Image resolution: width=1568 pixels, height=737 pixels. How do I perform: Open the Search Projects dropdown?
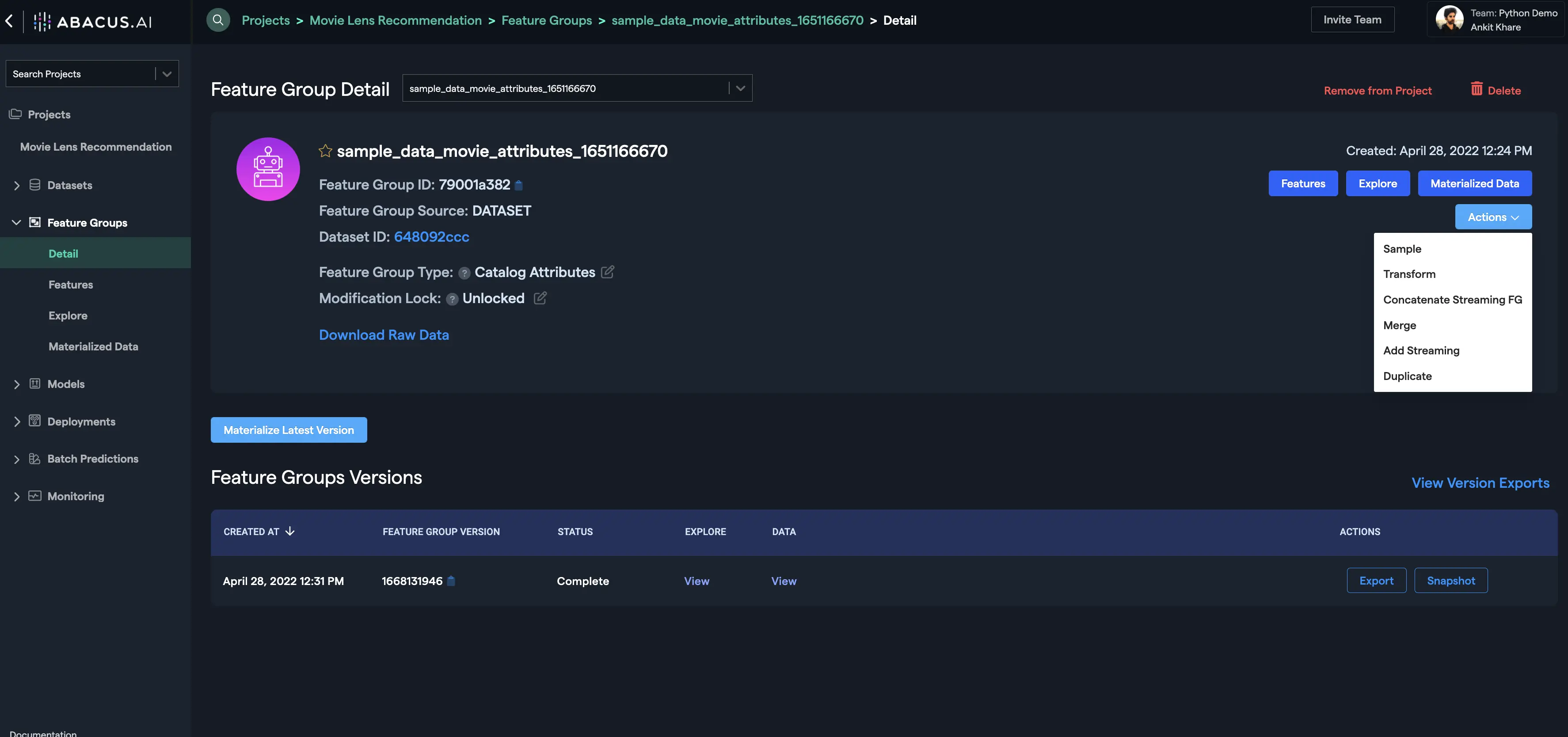click(167, 74)
